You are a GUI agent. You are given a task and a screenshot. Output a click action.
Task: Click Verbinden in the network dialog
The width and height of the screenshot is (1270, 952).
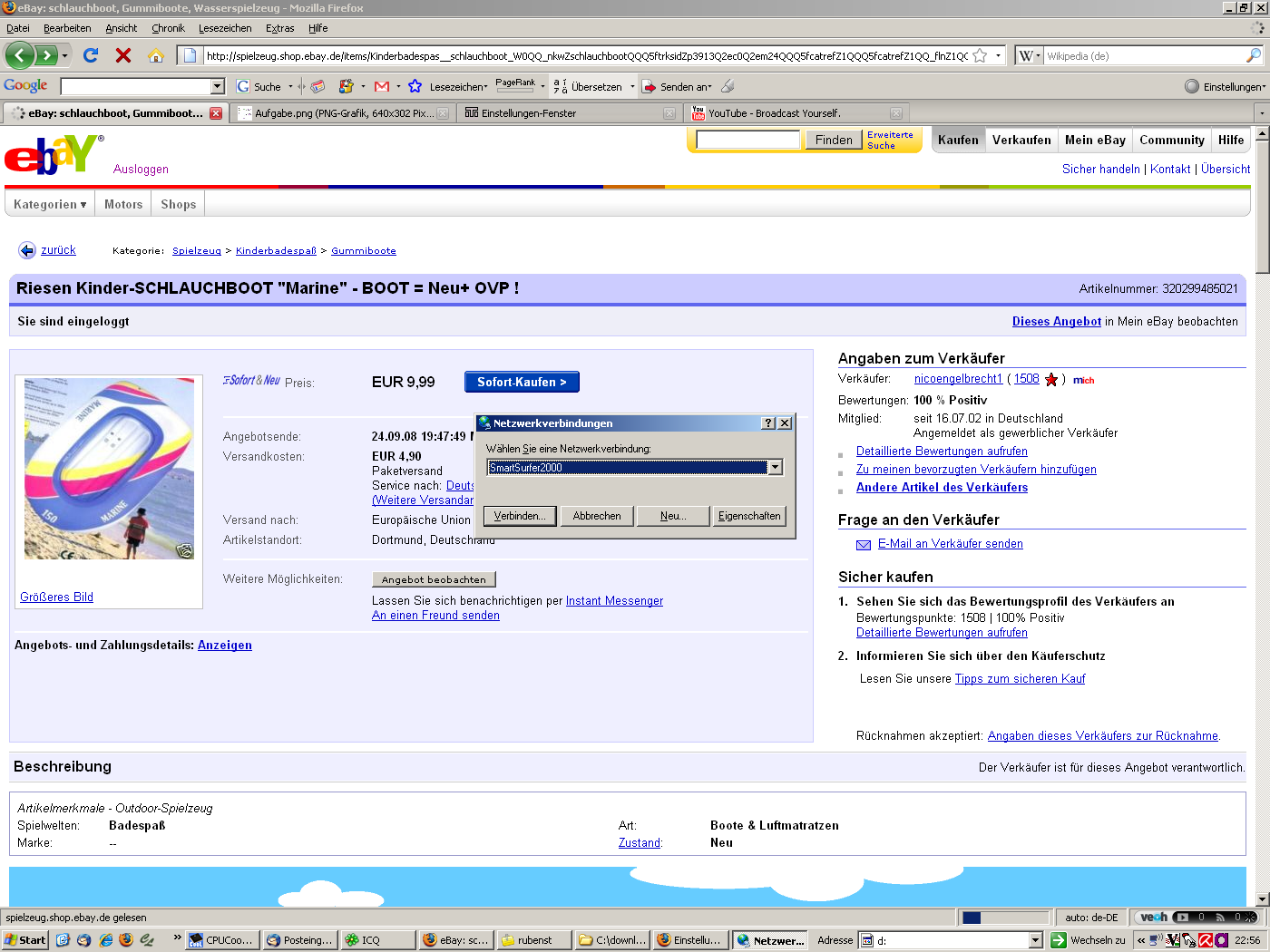(520, 516)
